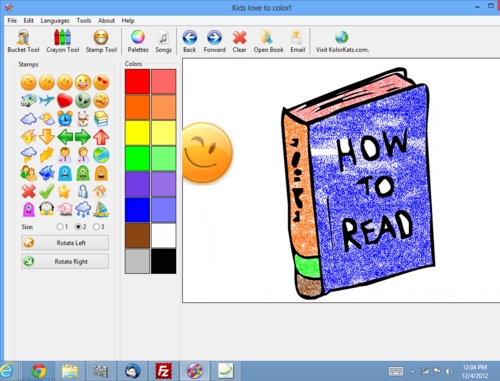Viewport: 500px width, 381px height.
Task: Open the Edit menu
Action: pos(28,21)
